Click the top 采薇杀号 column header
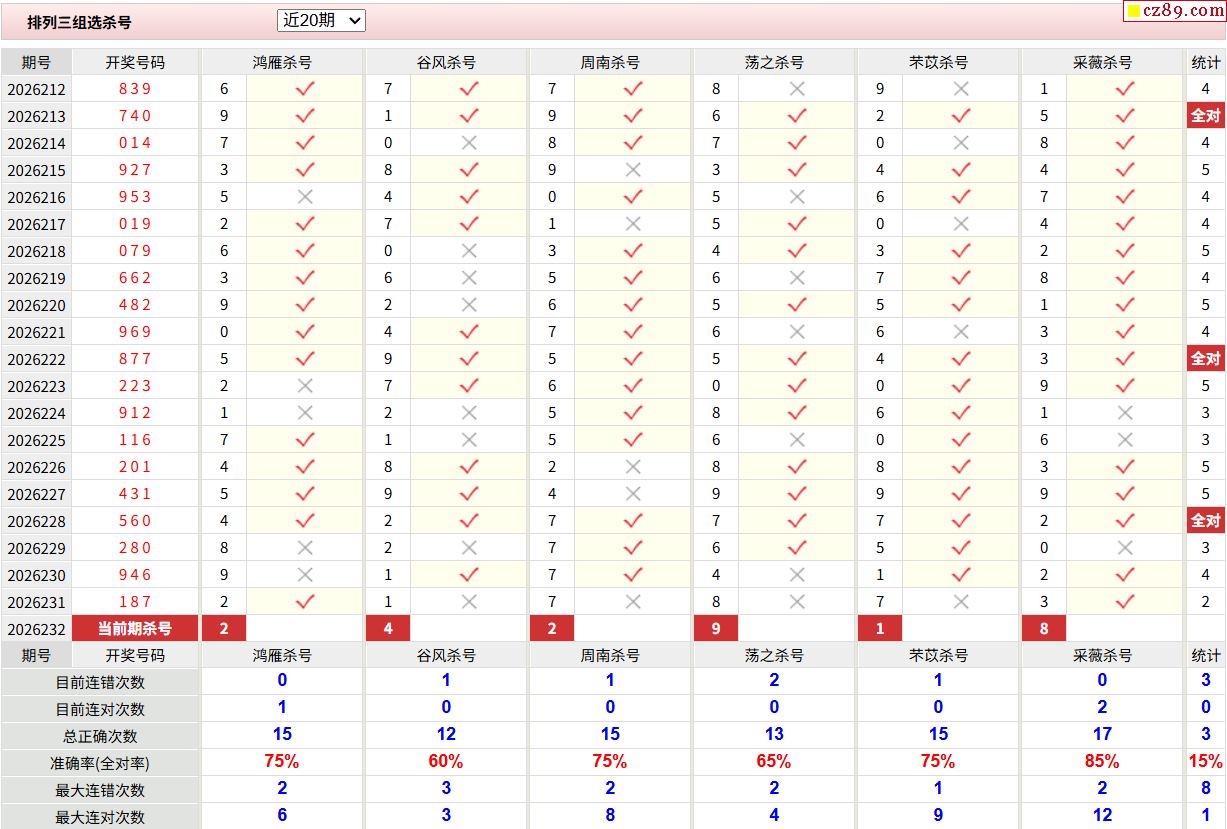Screen dimensions: 1227x829 tap(1102, 62)
